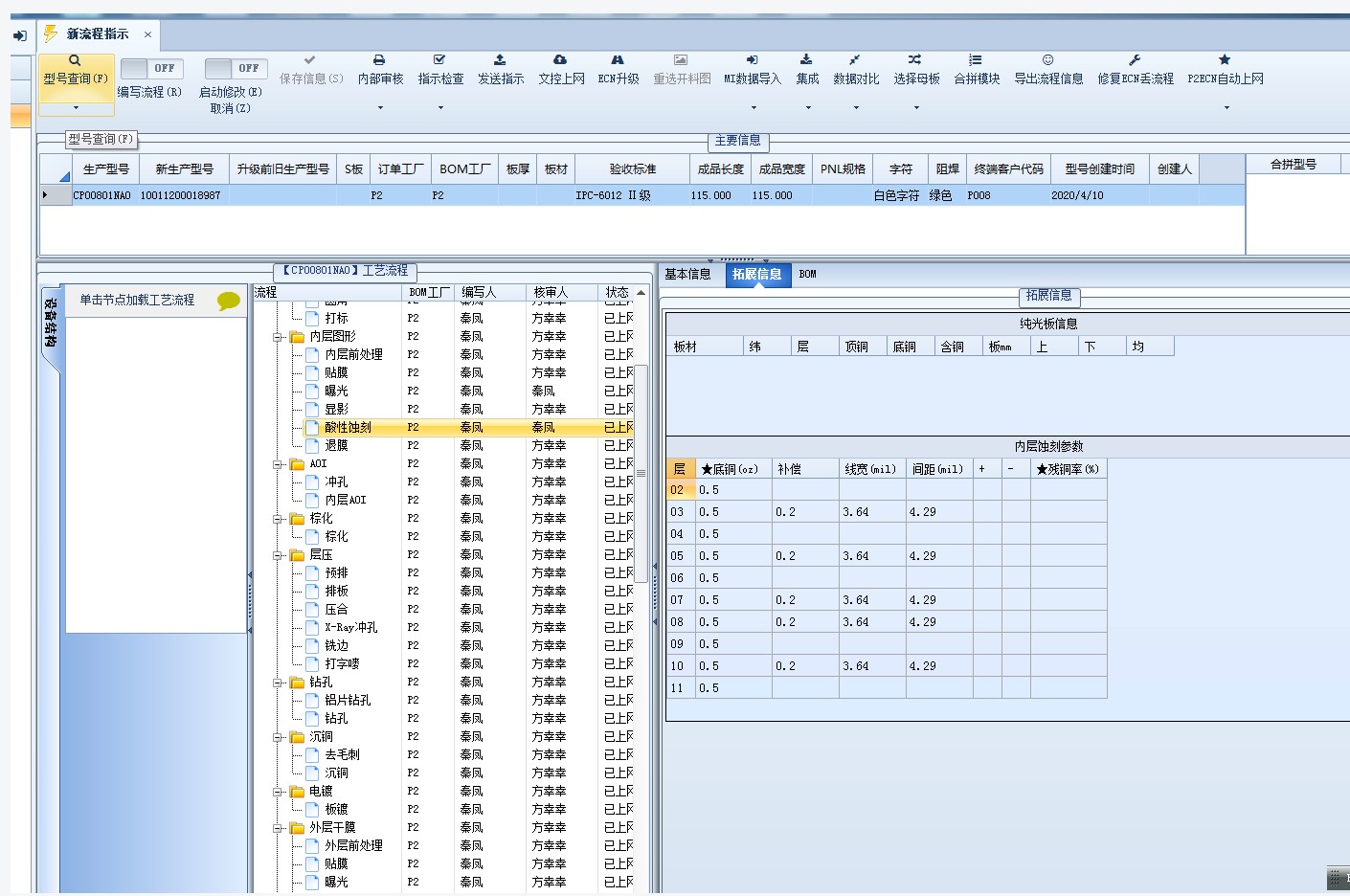Click 4.29 间距 value in layer 10

click(x=923, y=666)
